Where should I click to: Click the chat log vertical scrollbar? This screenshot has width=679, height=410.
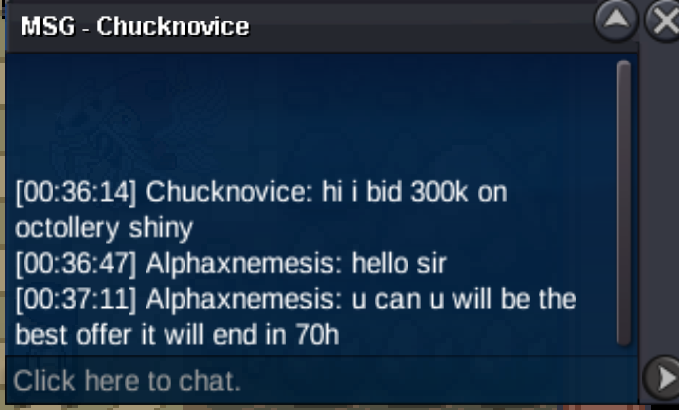point(624,203)
